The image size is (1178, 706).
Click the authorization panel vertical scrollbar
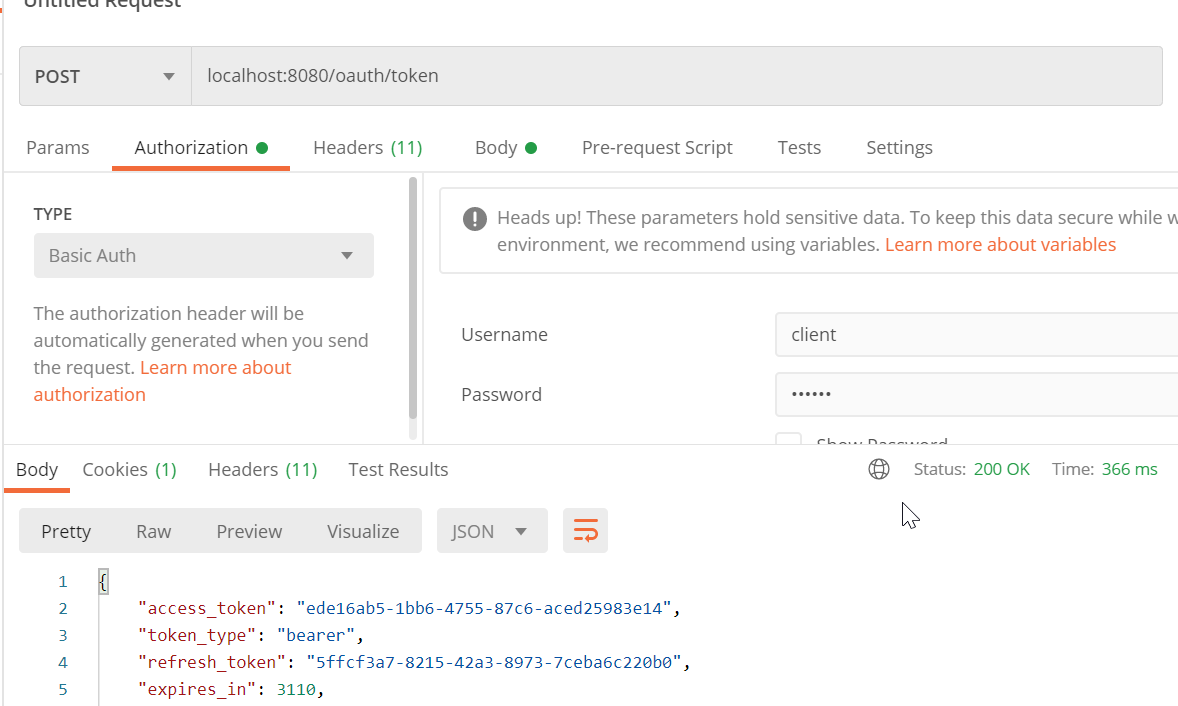[x=412, y=298]
